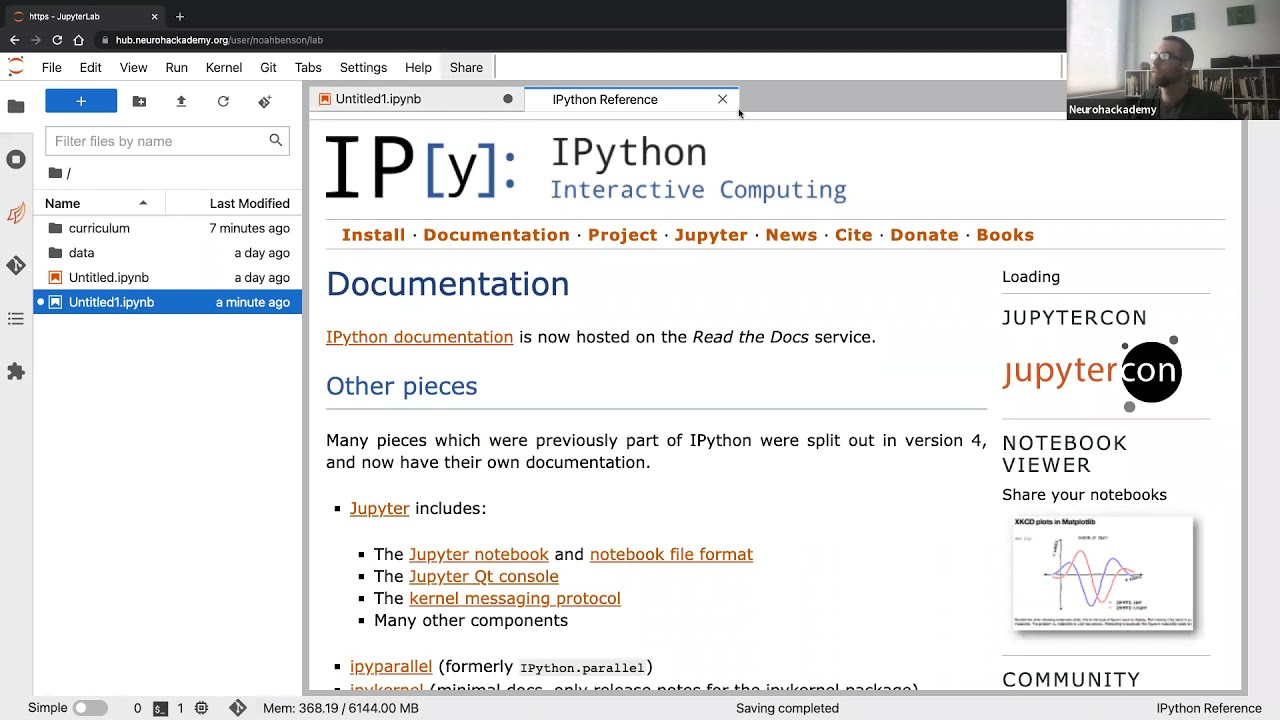This screenshot has width=1280, height=720.
Task: Click the News nav link
Action: tap(791, 235)
